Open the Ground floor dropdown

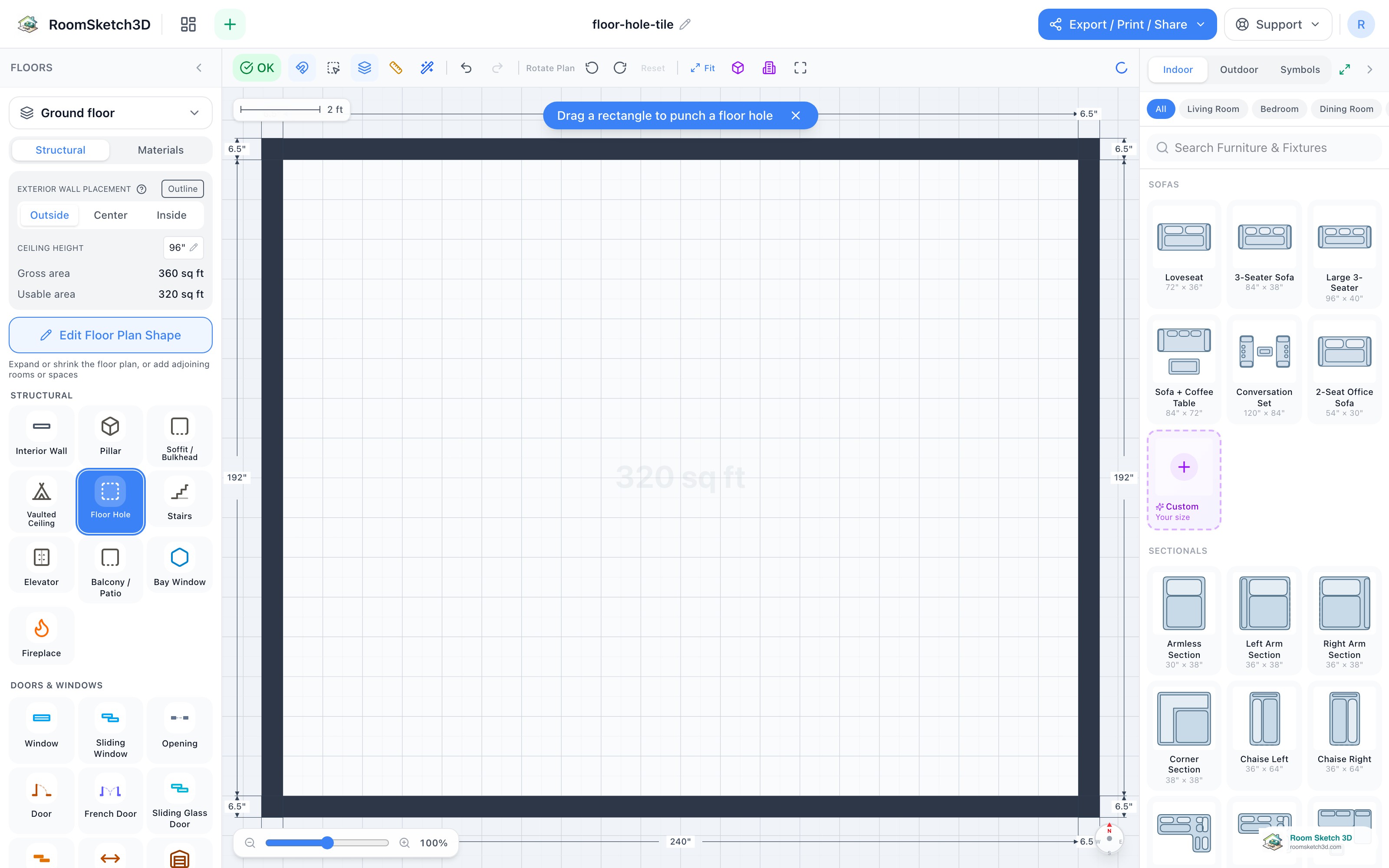coord(110,113)
